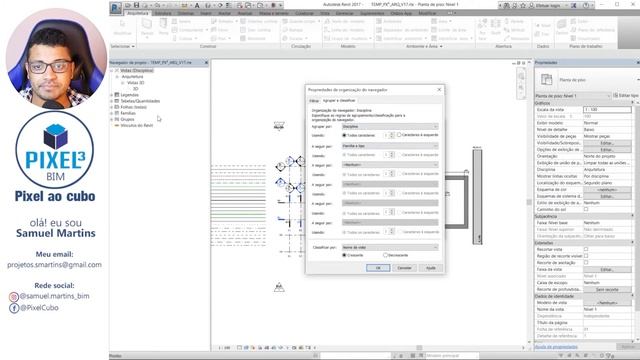Expand the Tabelas/Quantidades node

(111, 101)
